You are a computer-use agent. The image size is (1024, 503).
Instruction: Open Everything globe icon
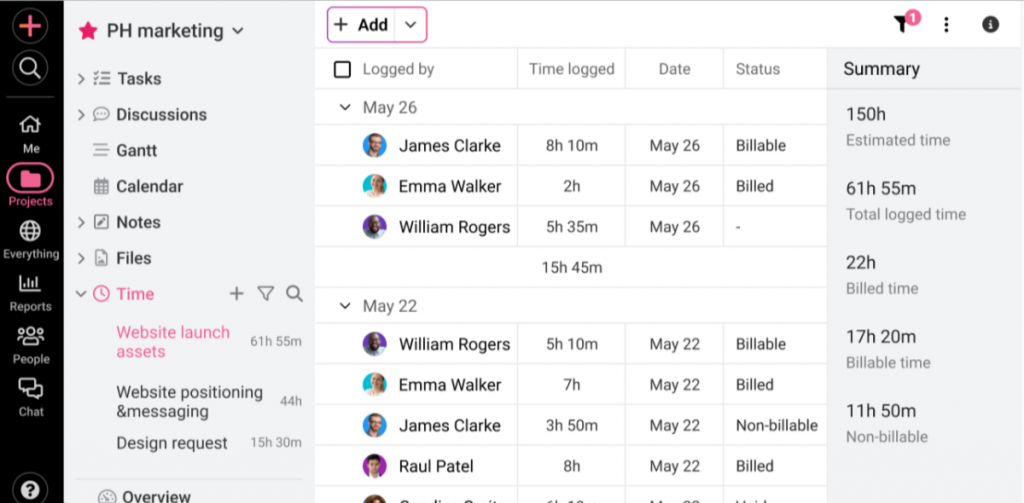coord(30,231)
